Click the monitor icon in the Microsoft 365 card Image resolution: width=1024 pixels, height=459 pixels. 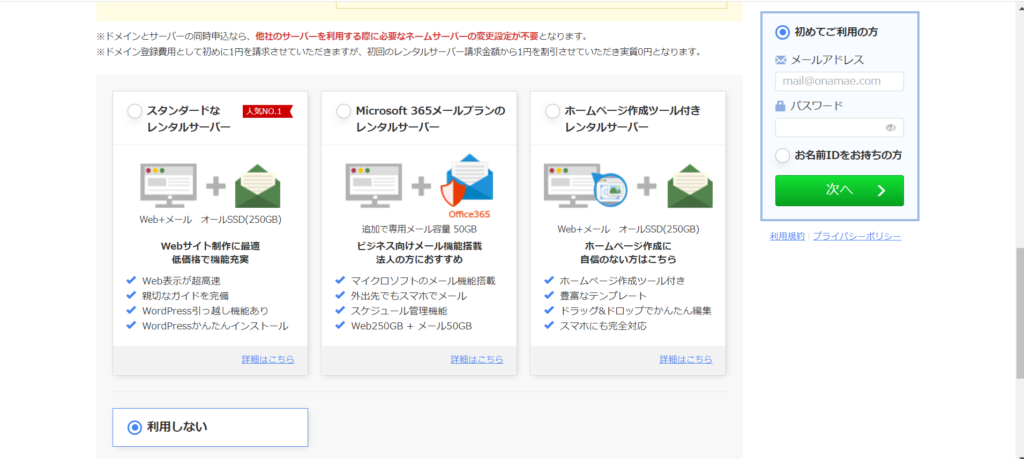pos(374,185)
